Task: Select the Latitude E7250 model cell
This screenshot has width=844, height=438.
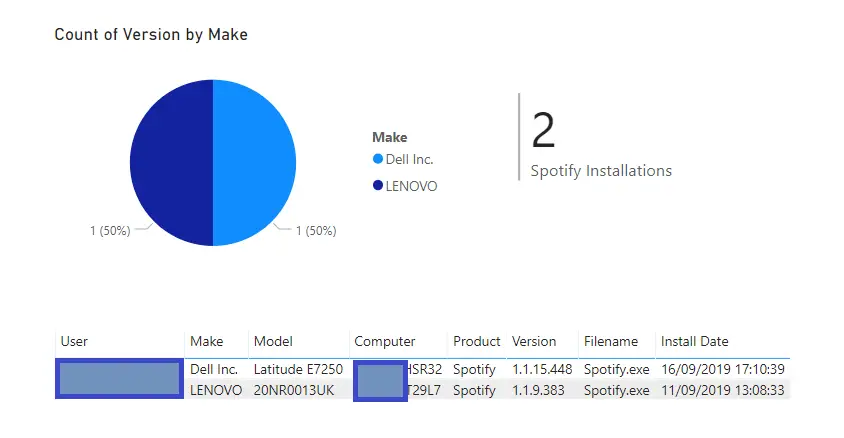Action: coord(298,369)
